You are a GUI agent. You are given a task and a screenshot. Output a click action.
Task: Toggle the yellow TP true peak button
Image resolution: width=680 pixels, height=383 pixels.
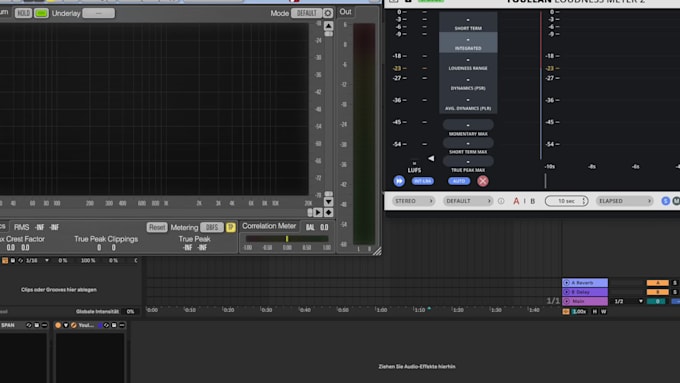pyautogui.click(x=230, y=227)
